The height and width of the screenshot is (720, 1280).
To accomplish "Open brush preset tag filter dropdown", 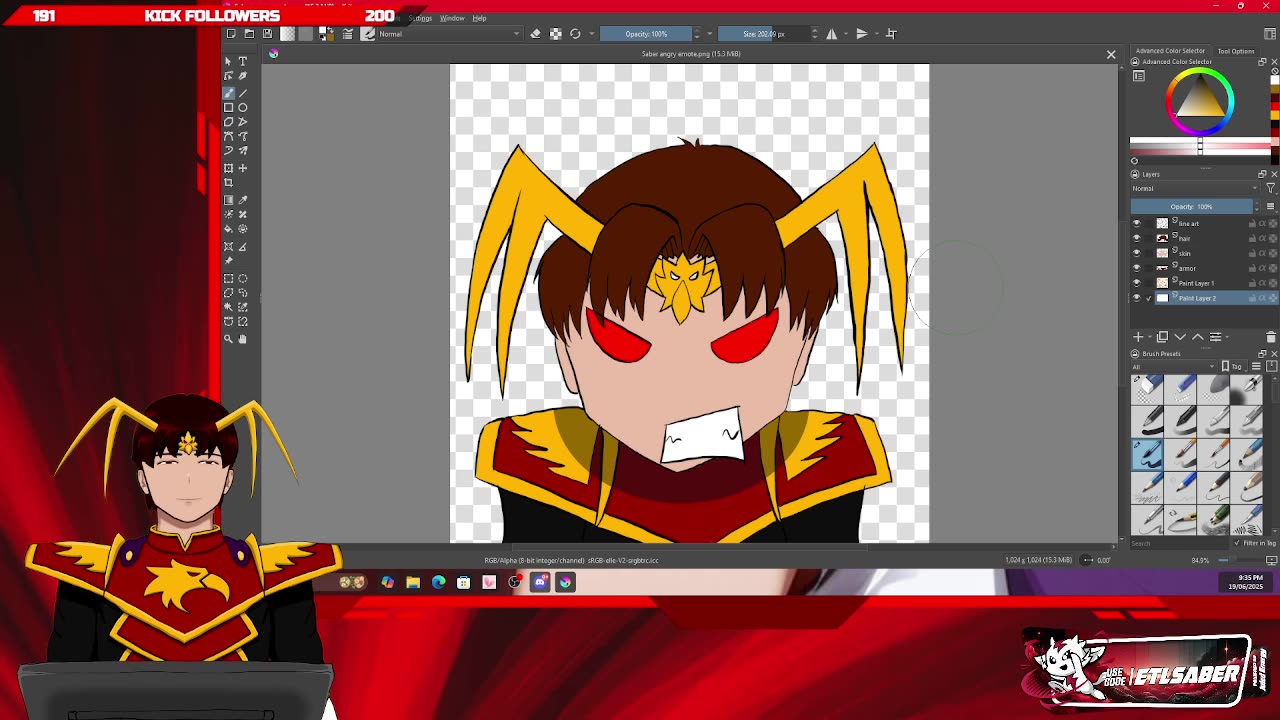I will [1173, 367].
